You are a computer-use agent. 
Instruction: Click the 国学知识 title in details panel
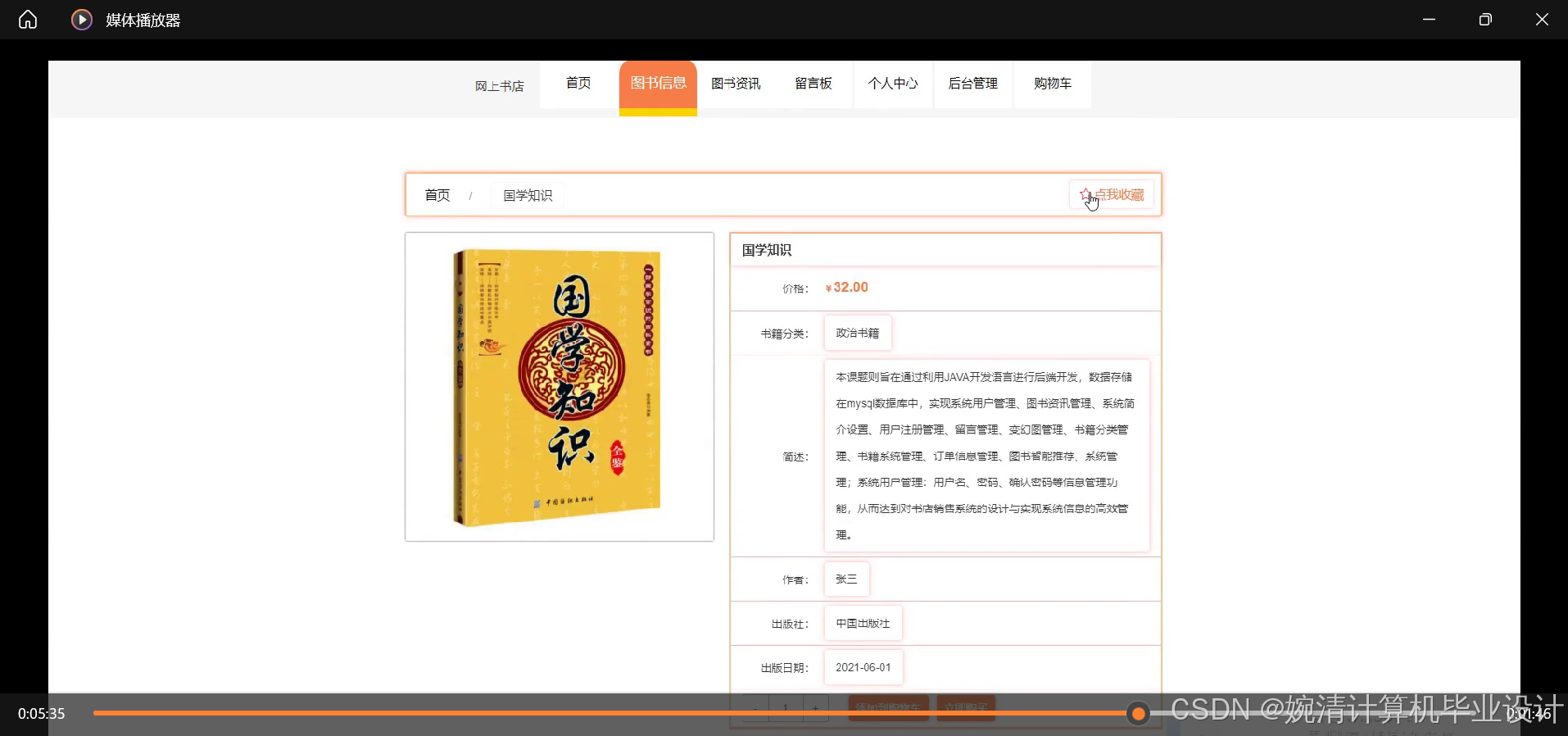(767, 250)
